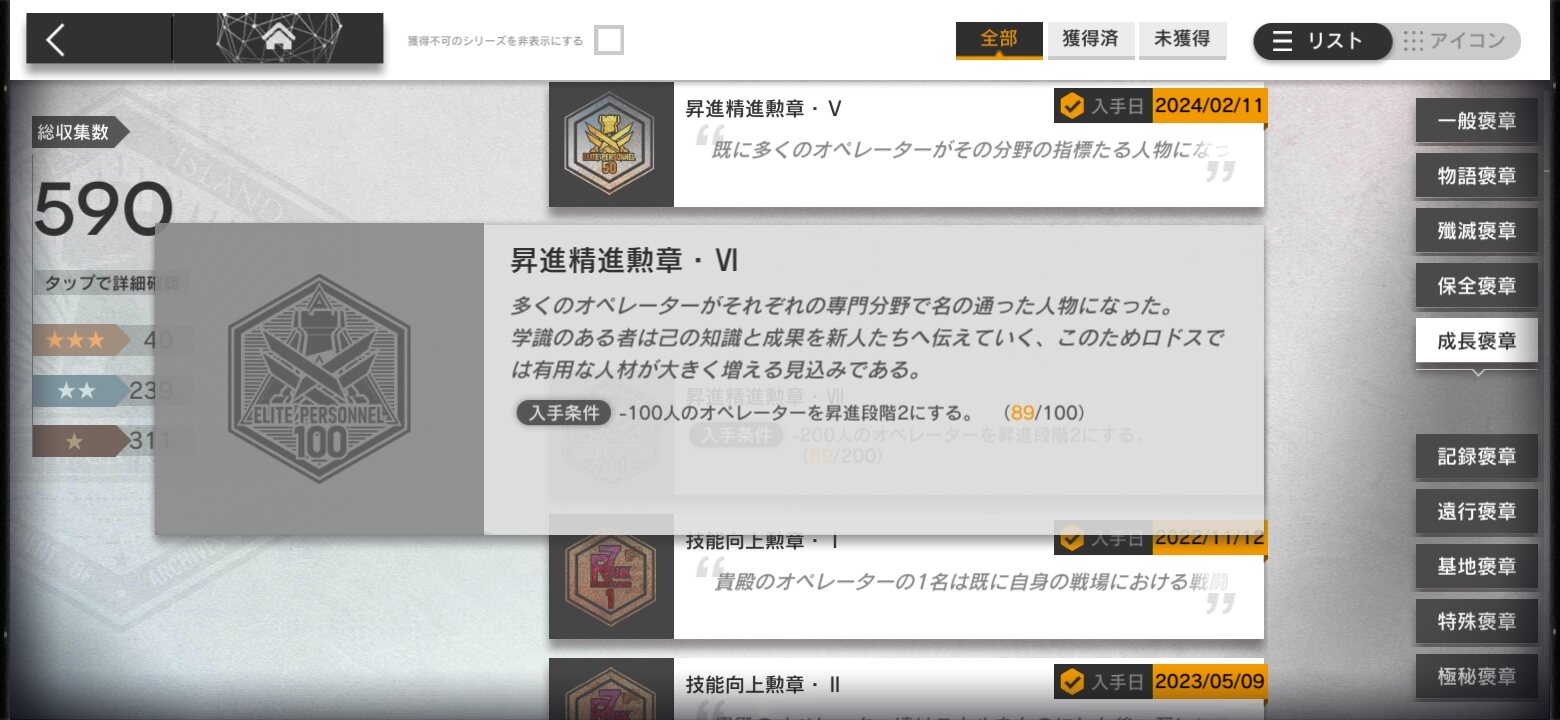Open the 基地褒章 category
1560x720 pixels.
(1476, 566)
